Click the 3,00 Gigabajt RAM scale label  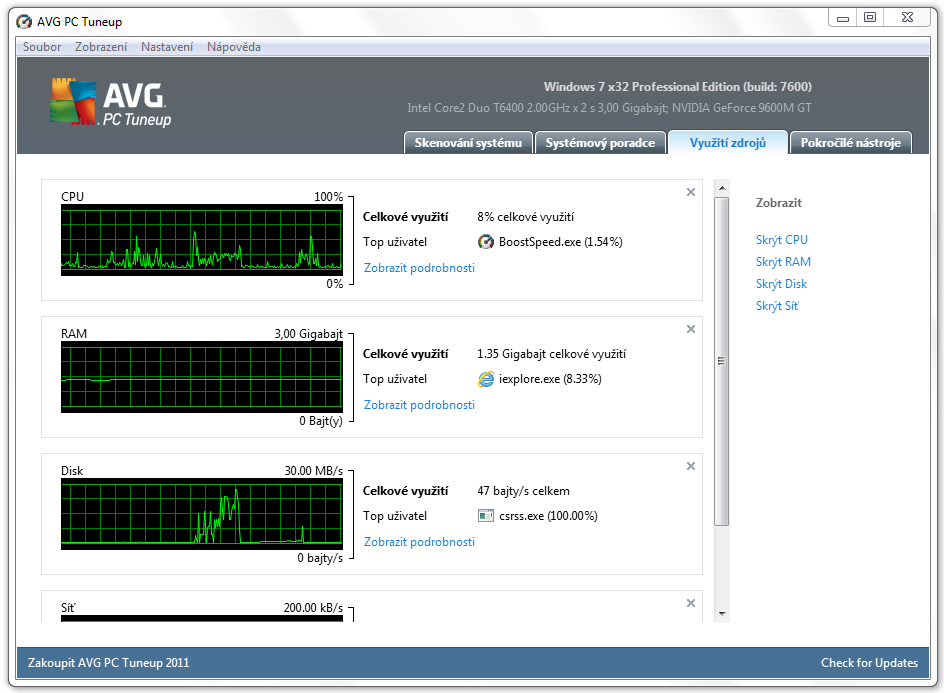pyautogui.click(x=309, y=334)
